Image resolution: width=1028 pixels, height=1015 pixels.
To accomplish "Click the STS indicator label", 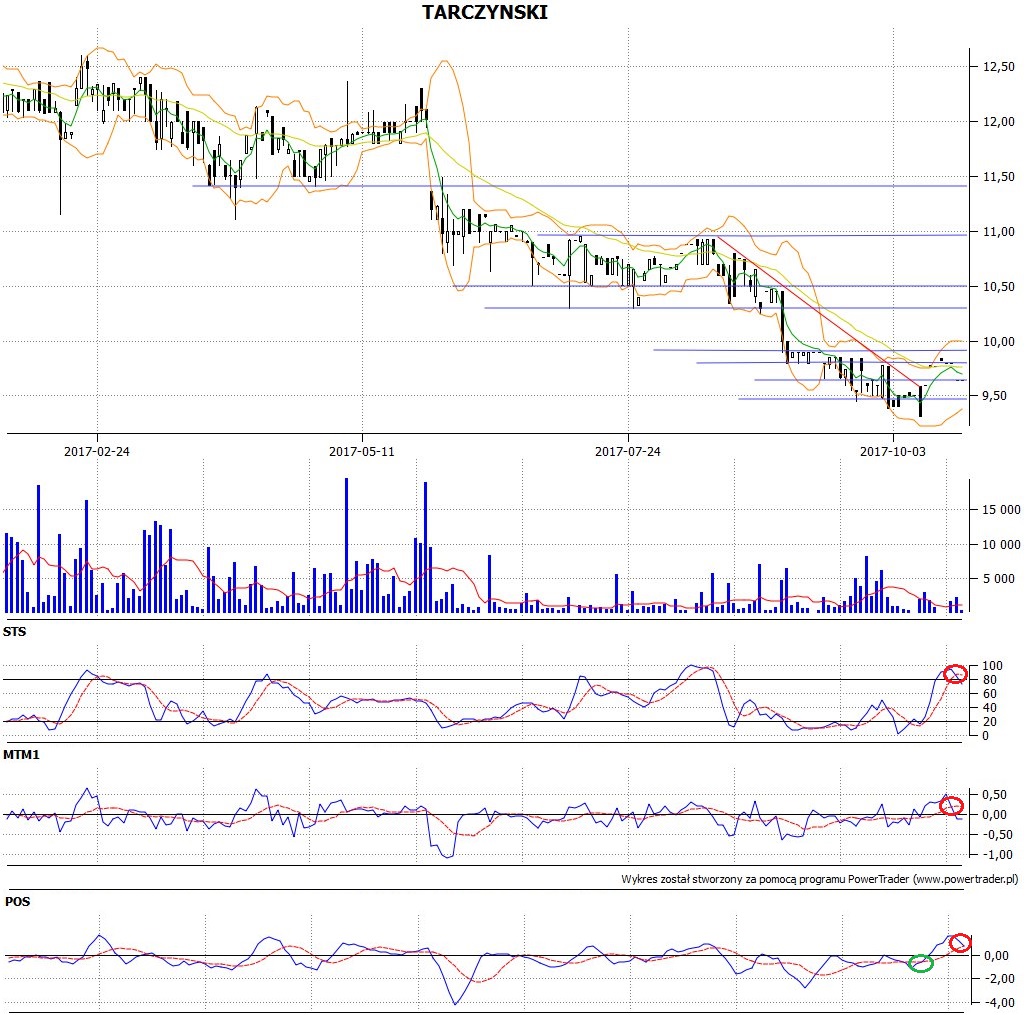I will pyautogui.click(x=14, y=631).
